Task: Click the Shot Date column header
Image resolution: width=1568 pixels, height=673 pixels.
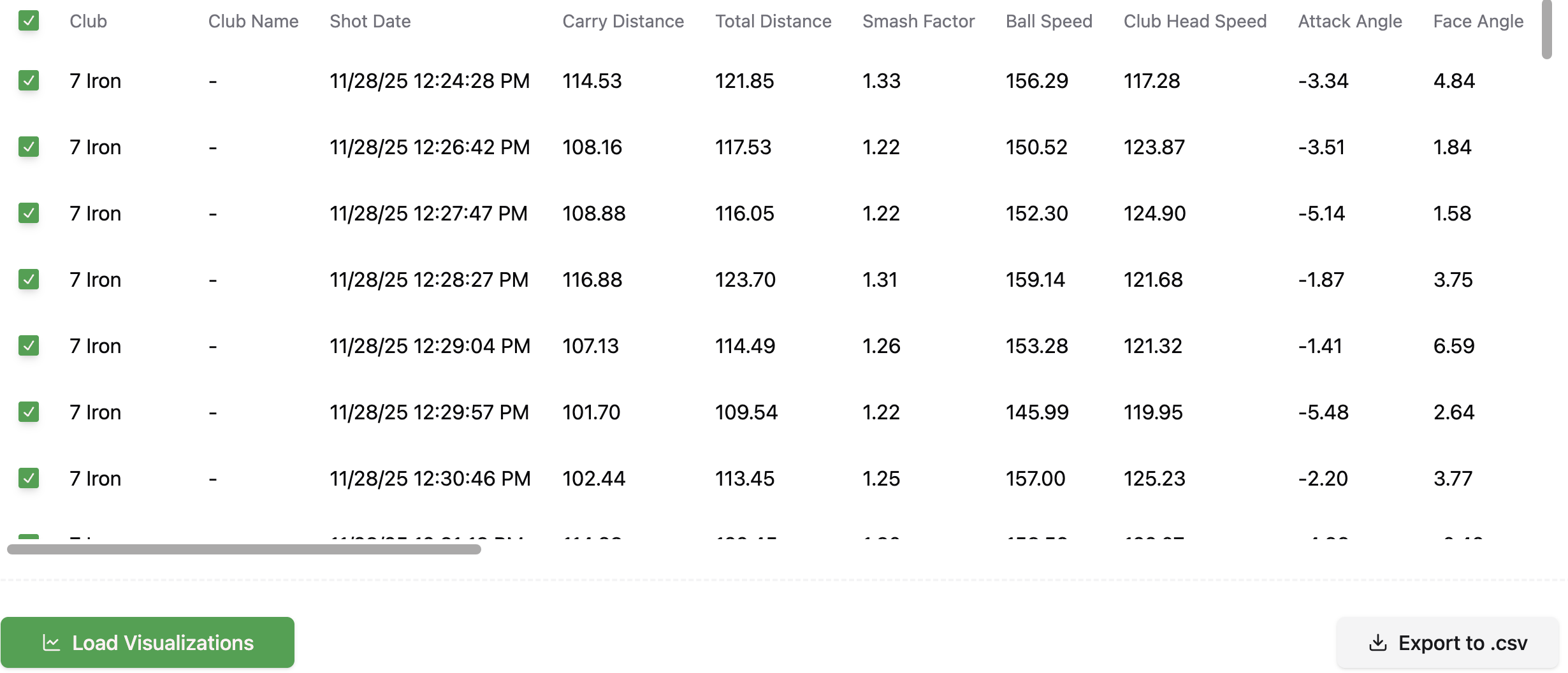Action: pyautogui.click(x=370, y=22)
